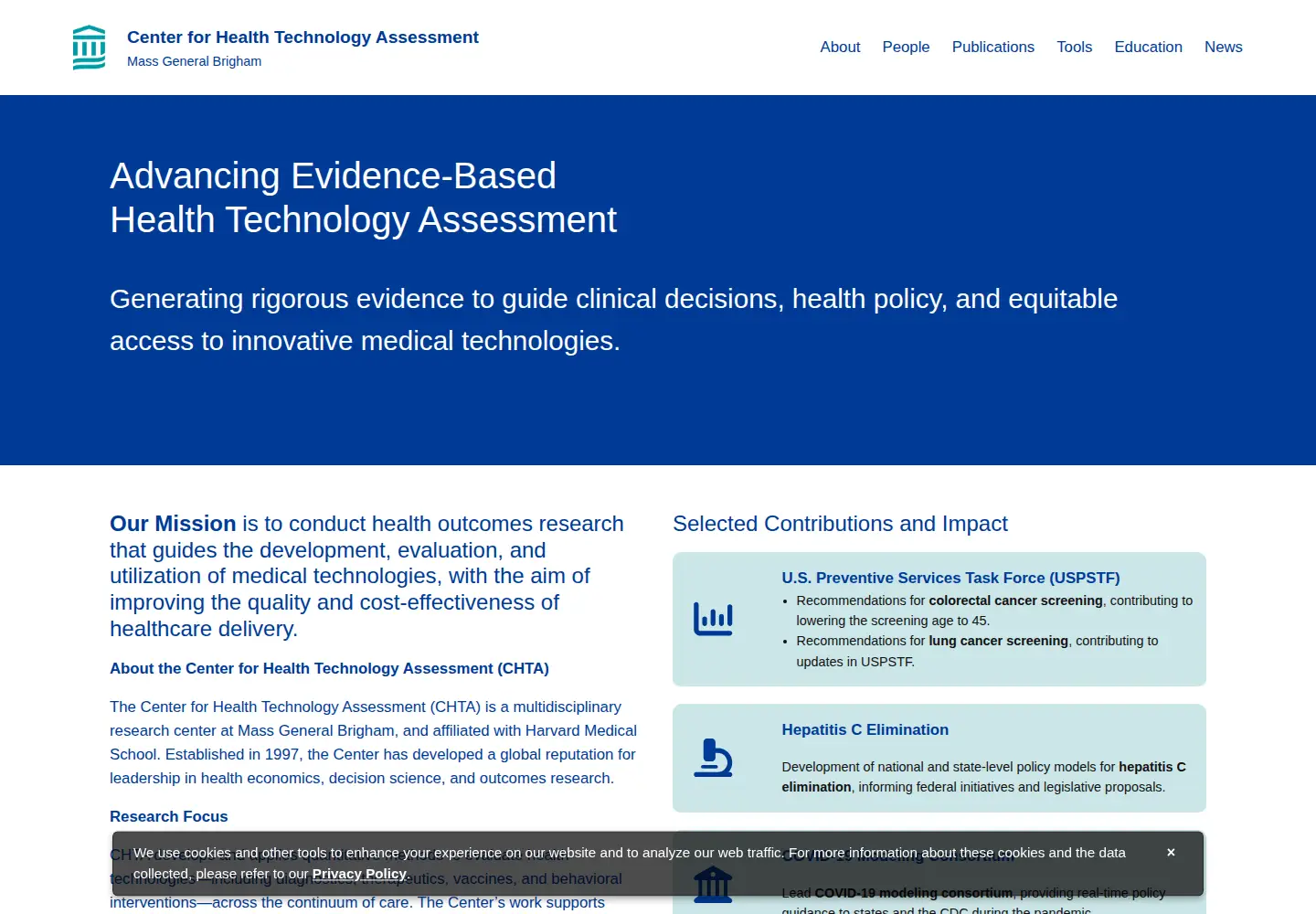Screen dimensions: 1316x914
Task: Visit the News section
Action: pyautogui.click(x=1224, y=47)
